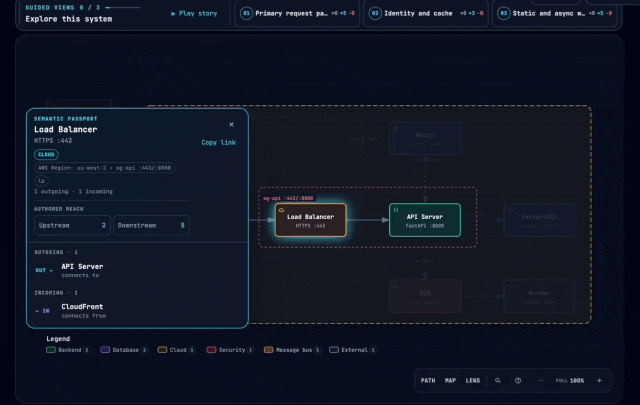Open guided view 02 Identity and cache
The width and height of the screenshot is (640, 405).
426,13
